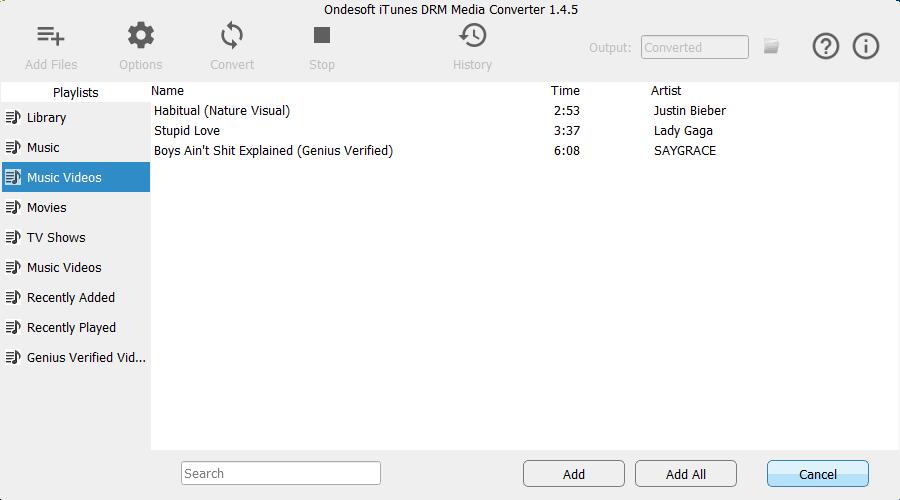The image size is (900, 500).
Task: Click the TV Shows playlist icon
Action: point(13,237)
